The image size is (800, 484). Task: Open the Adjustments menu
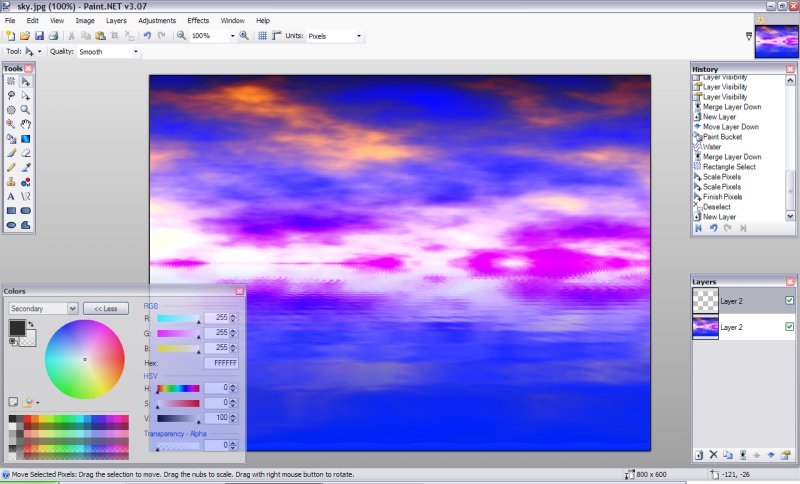157,20
